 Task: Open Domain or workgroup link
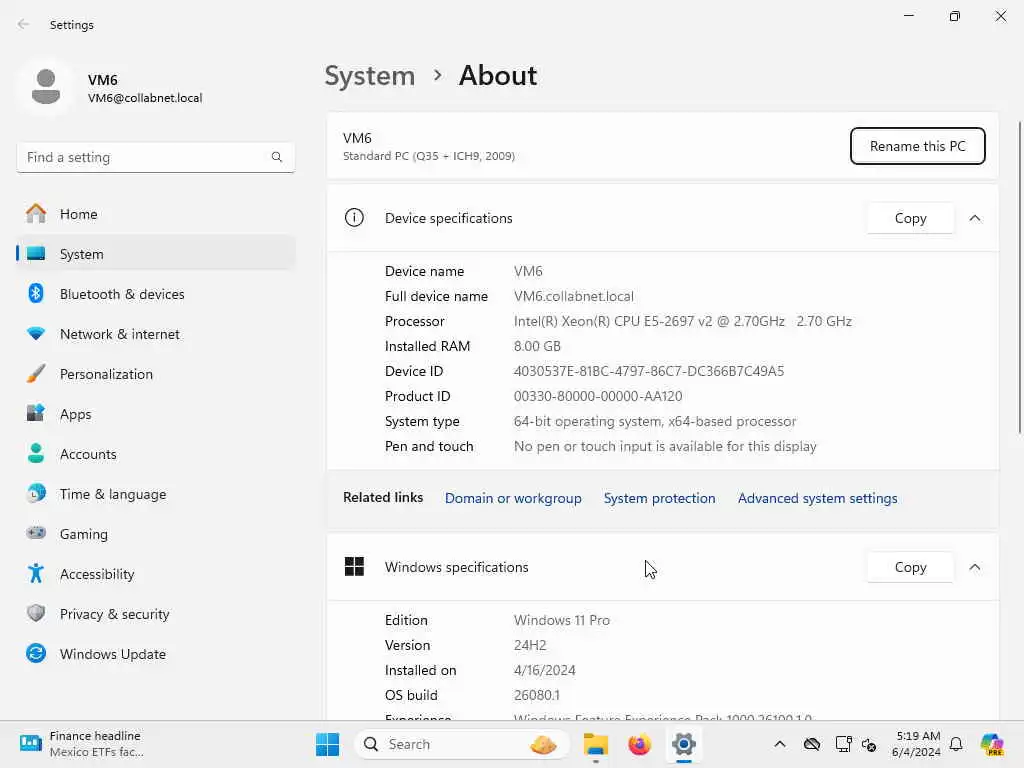[513, 498]
